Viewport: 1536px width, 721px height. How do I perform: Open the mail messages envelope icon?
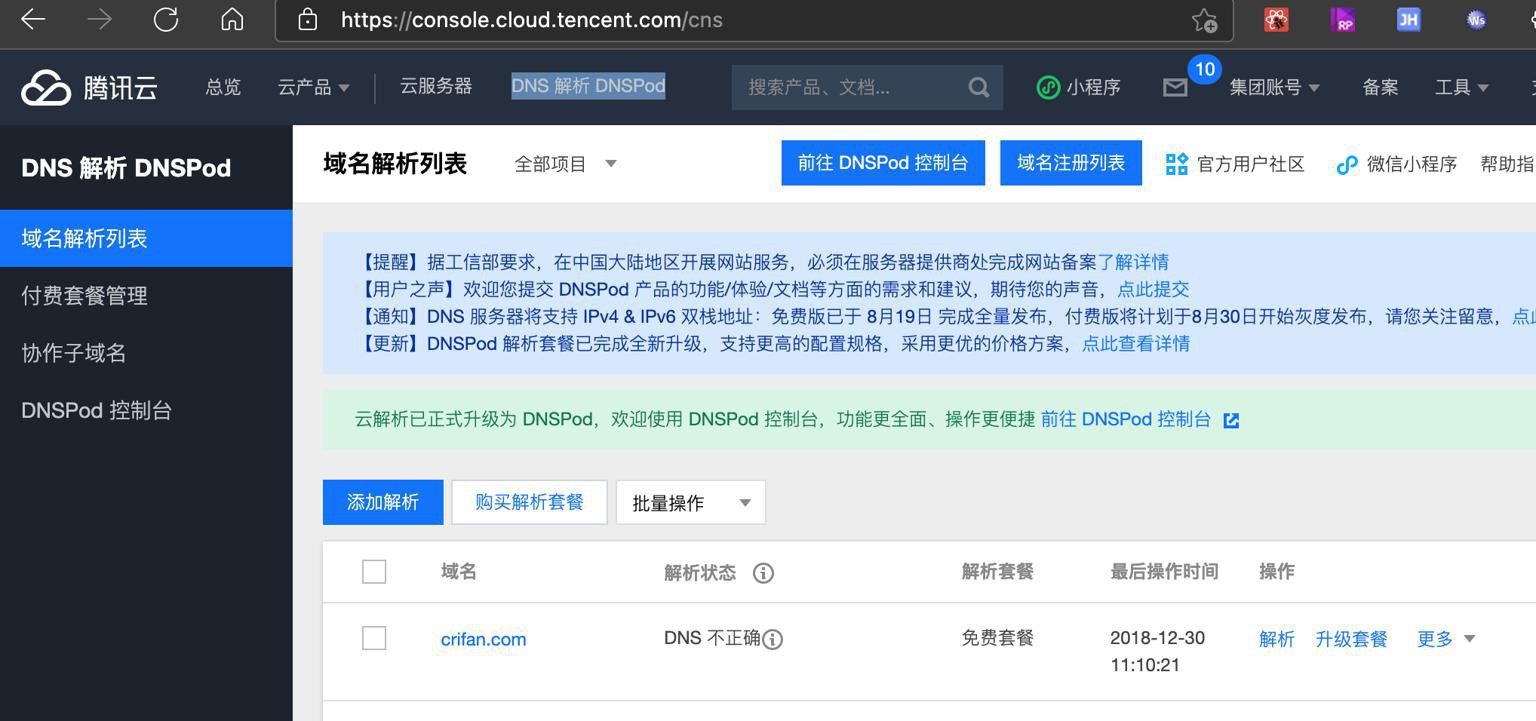pyautogui.click(x=1175, y=88)
